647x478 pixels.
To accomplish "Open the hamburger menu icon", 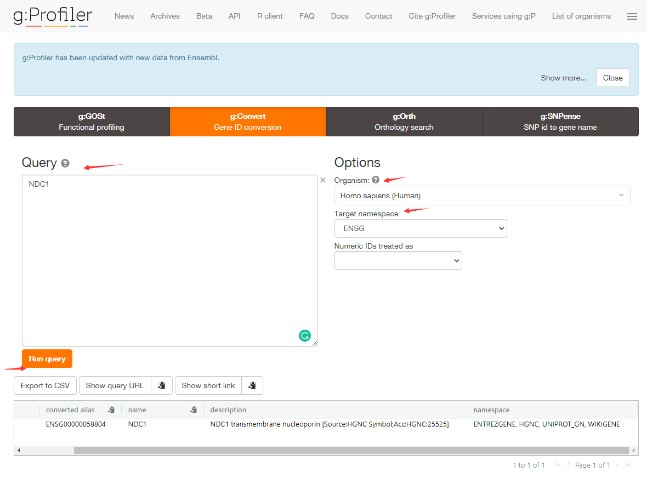I will click(x=631, y=17).
